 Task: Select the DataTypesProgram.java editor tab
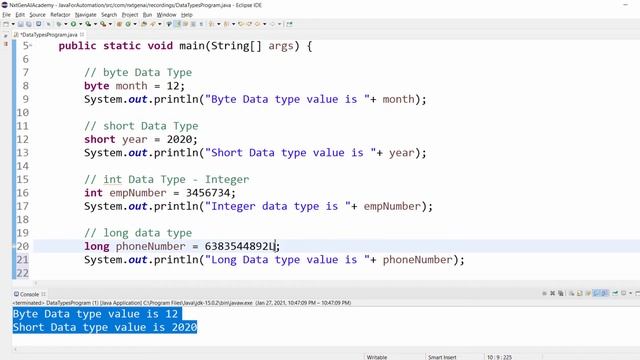coord(49,35)
